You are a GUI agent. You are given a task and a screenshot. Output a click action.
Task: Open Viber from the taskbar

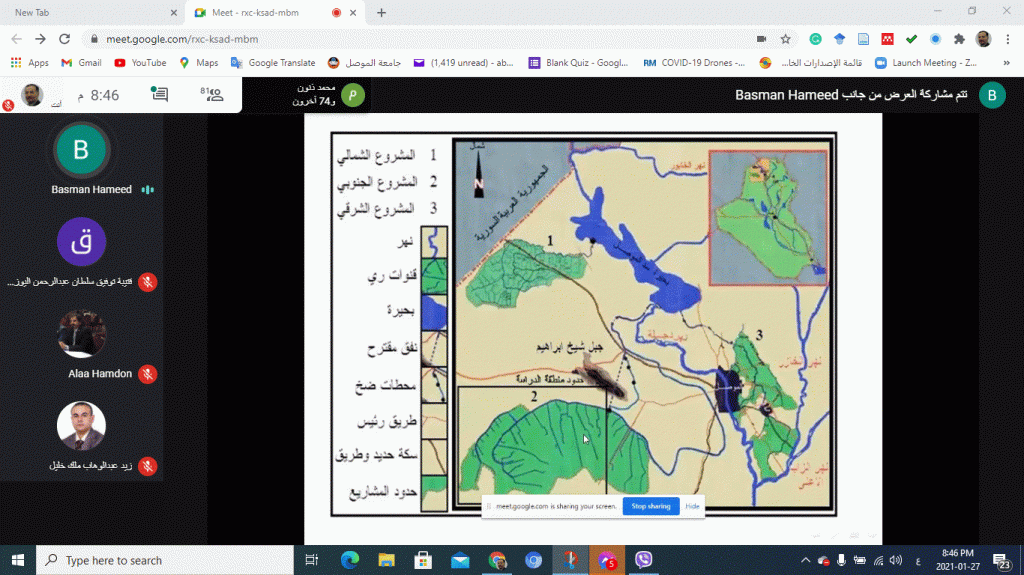tap(643, 560)
